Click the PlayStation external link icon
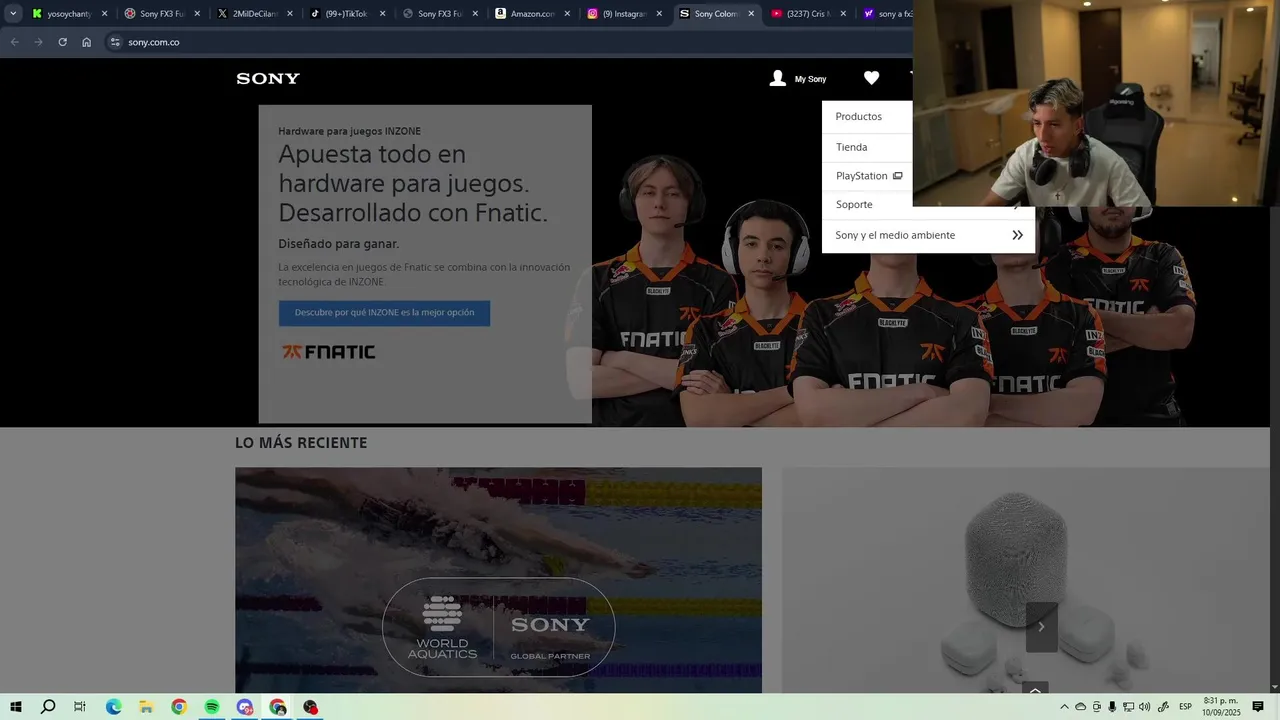1280x720 pixels. (x=897, y=176)
